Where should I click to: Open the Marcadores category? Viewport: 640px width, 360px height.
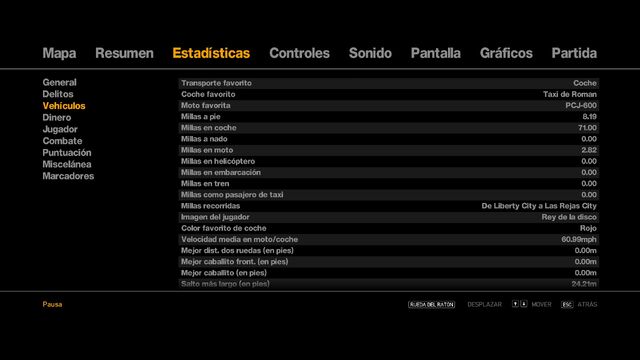[68, 176]
